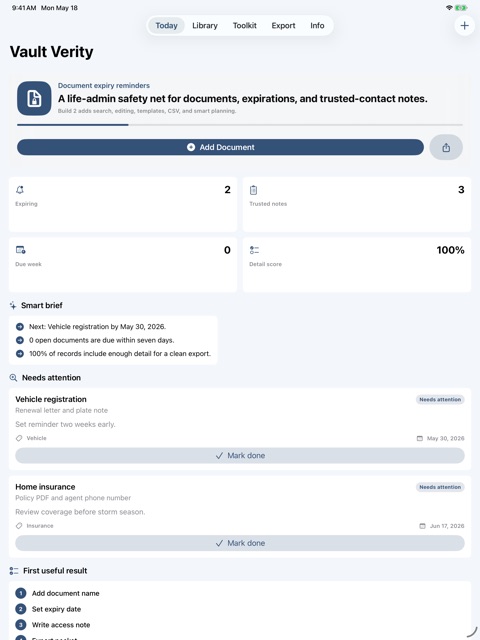The width and height of the screenshot is (480, 640).
Task: Click the share icon beside Add Document
Action: (x=446, y=147)
